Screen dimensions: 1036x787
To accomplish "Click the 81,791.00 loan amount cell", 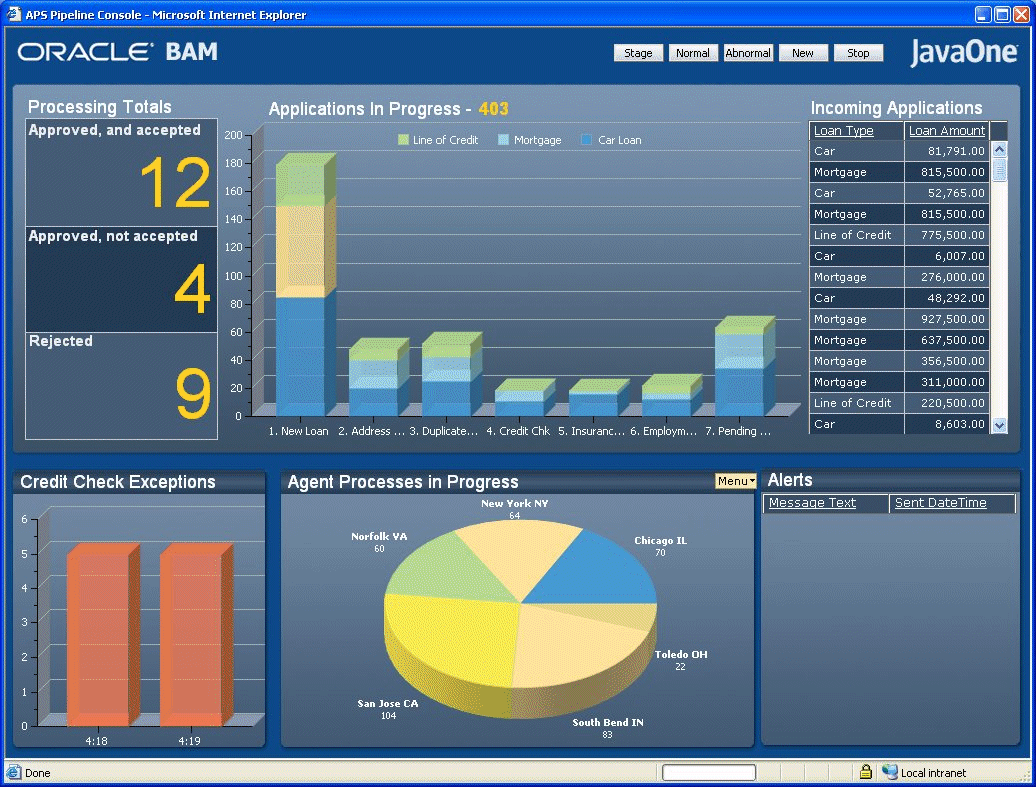I will click(x=946, y=151).
